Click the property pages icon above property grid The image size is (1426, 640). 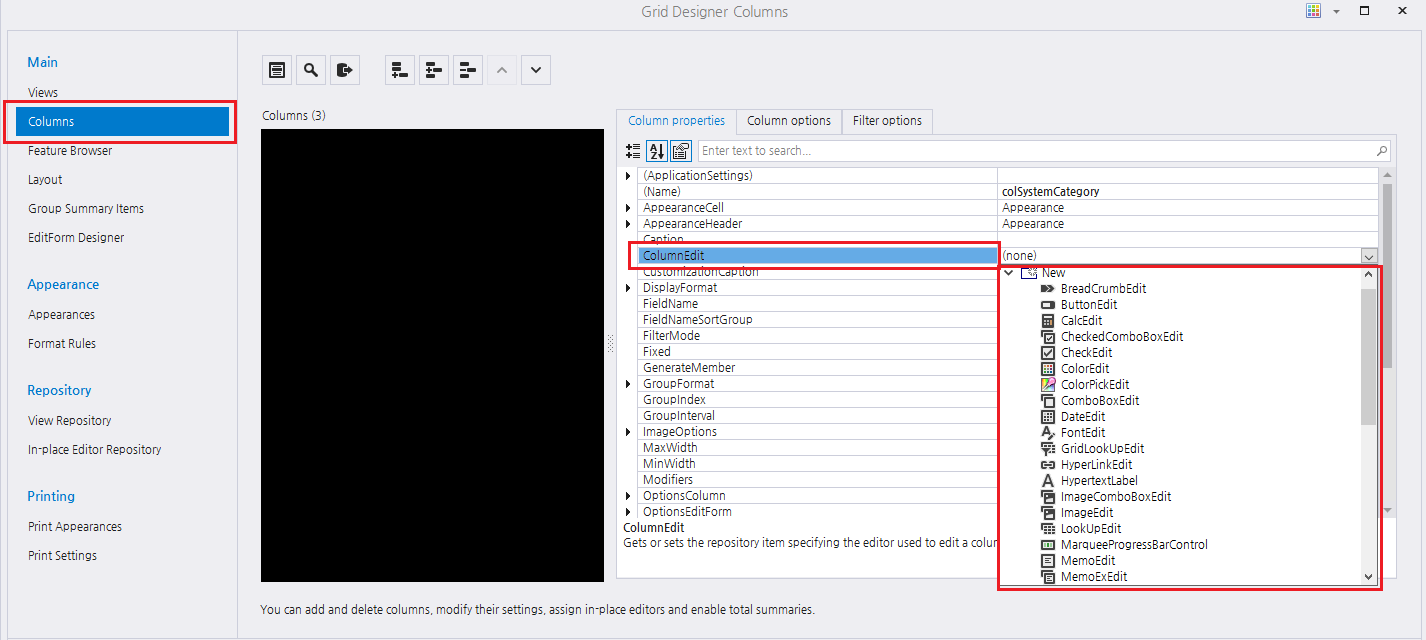pyautogui.click(x=681, y=151)
